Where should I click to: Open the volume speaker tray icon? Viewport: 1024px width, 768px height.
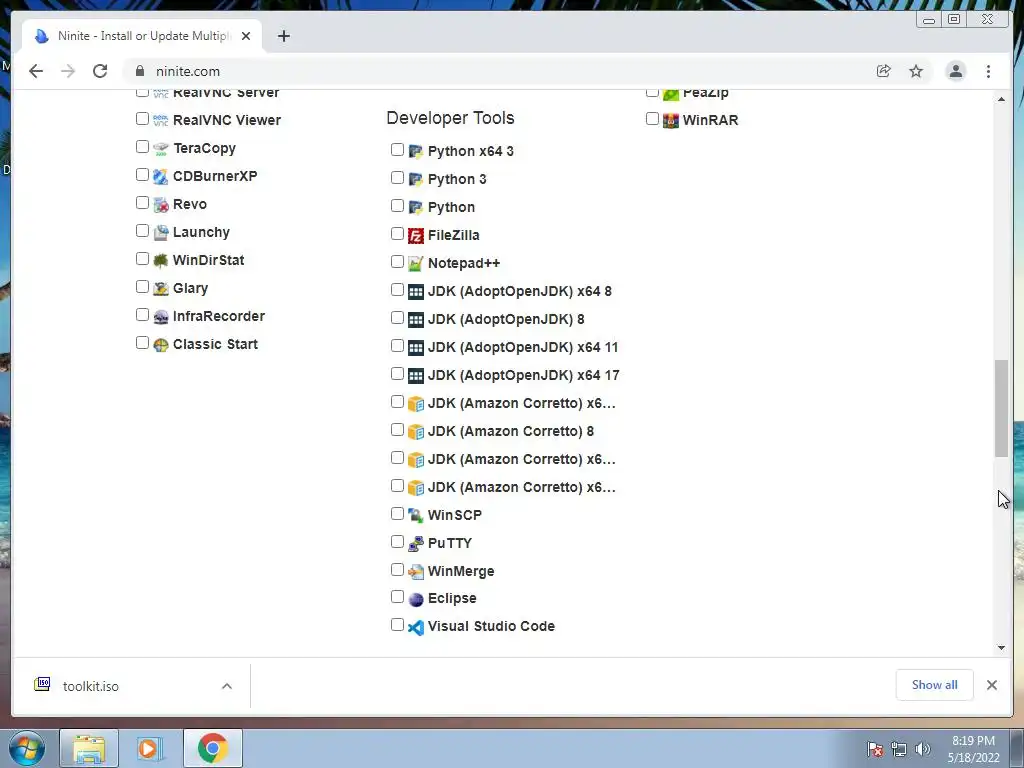point(923,749)
